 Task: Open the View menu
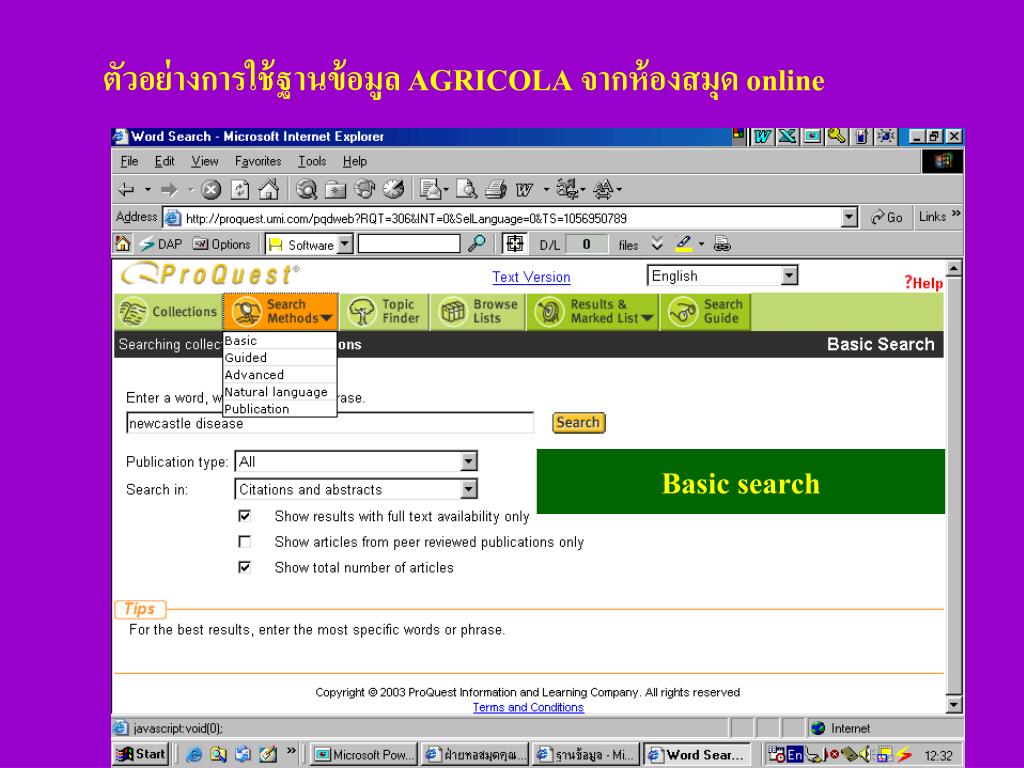coord(205,161)
